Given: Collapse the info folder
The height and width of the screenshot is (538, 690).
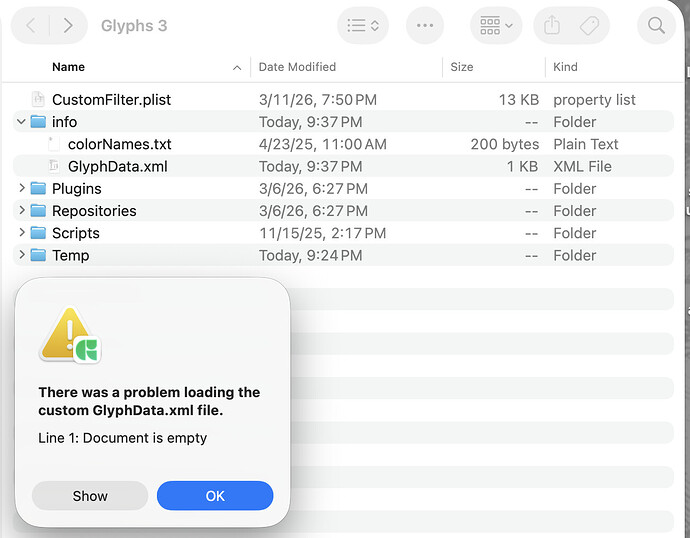Looking at the screenshot, I should pos(21,121).
